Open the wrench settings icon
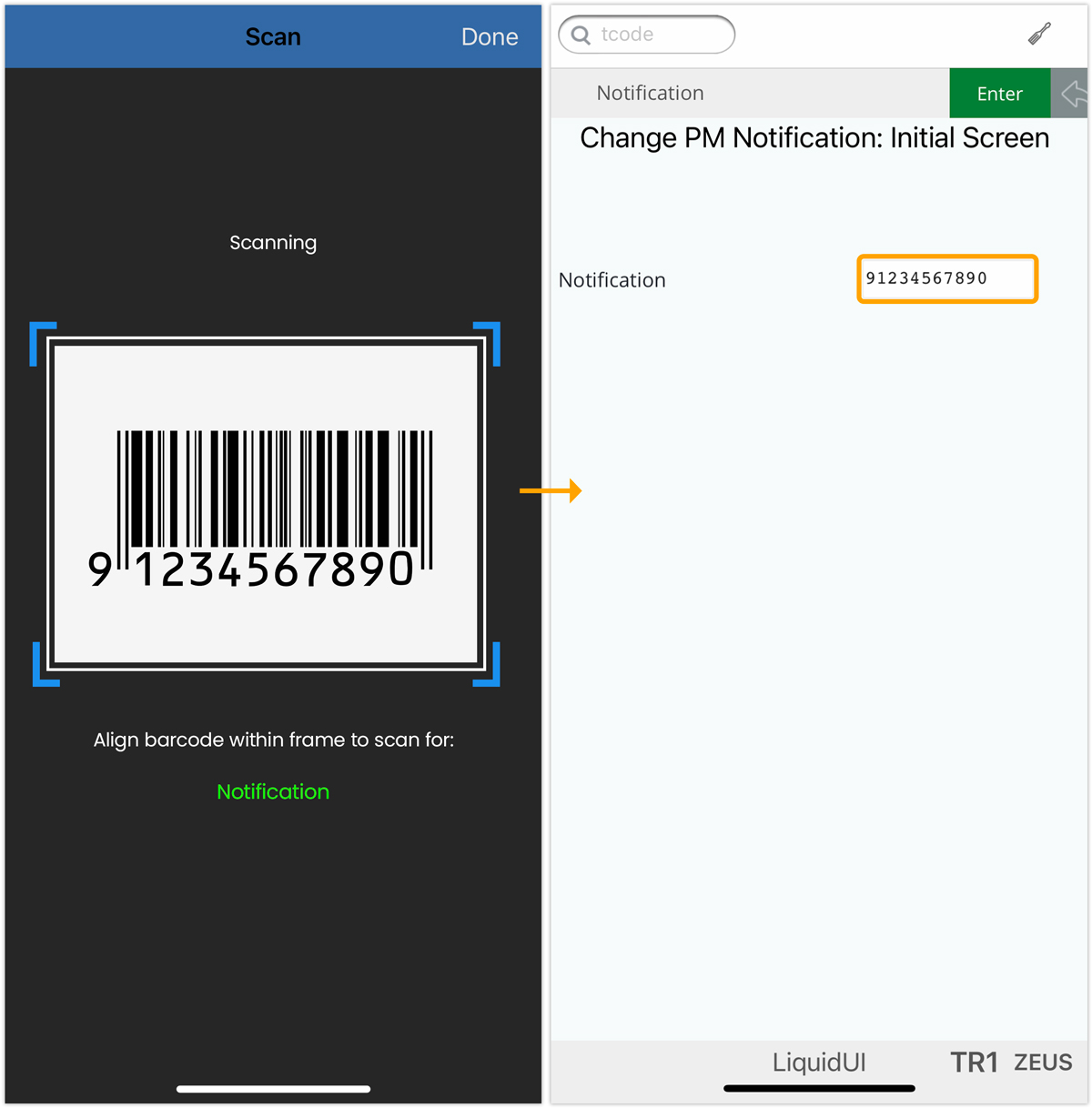 pos(1040,34)
